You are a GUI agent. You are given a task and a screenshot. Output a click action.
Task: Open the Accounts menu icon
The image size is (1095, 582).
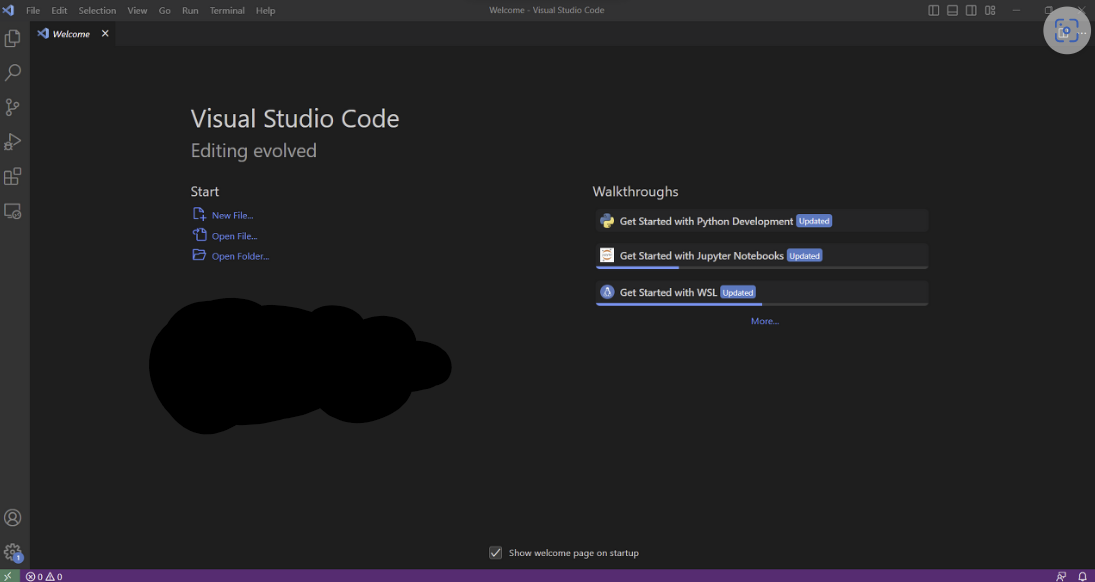13,518
